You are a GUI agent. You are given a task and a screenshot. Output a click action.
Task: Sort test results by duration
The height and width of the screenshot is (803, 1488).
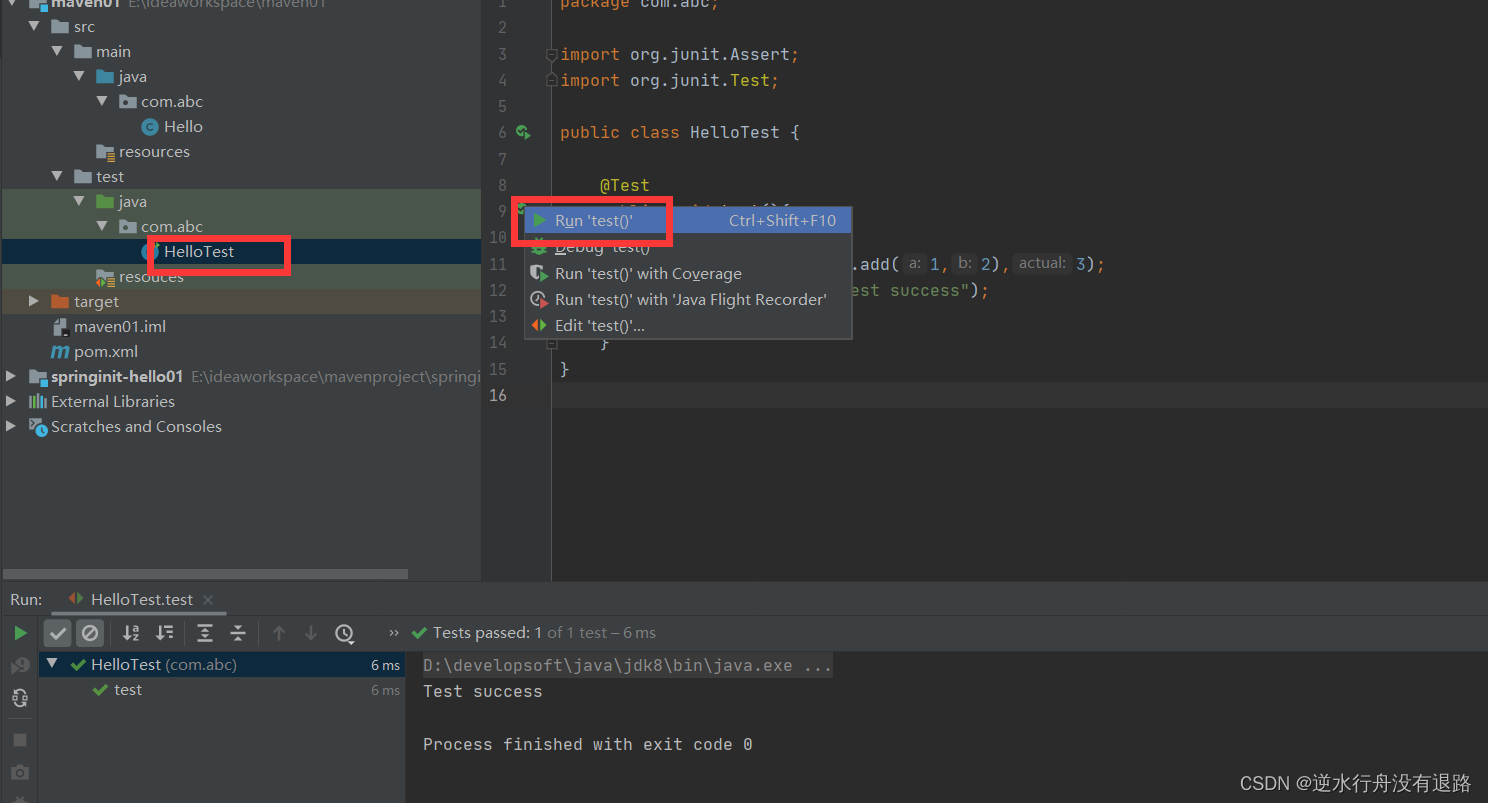coord(165,633)
